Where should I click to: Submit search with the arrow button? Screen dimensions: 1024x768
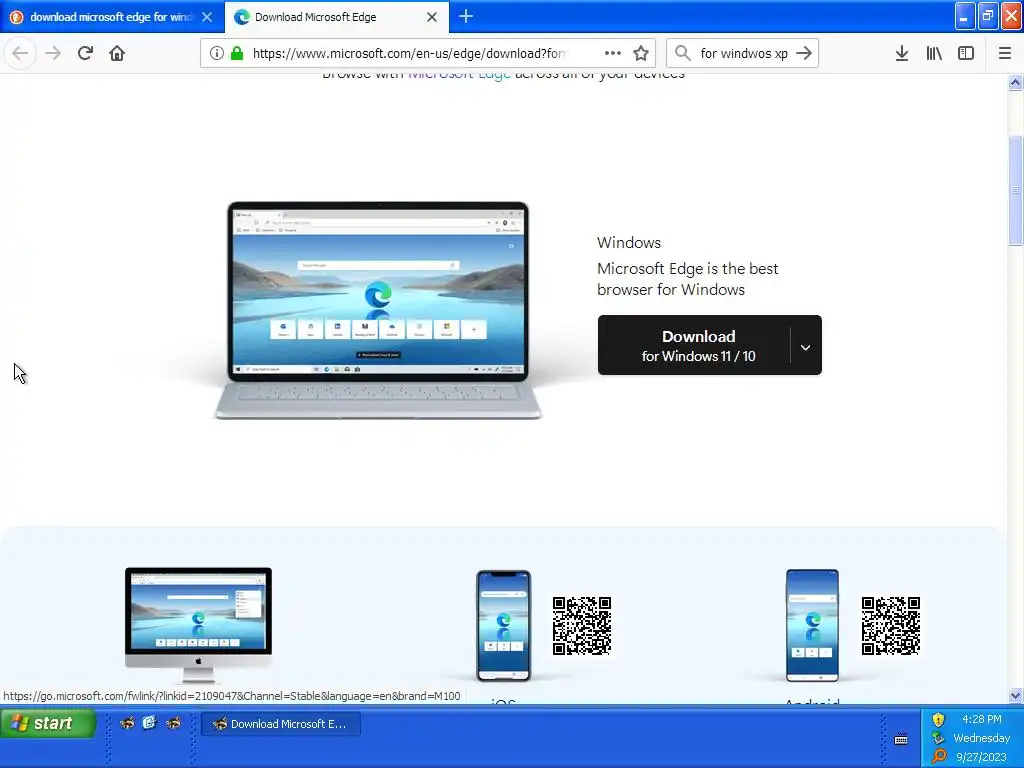(x=804, y=53)
